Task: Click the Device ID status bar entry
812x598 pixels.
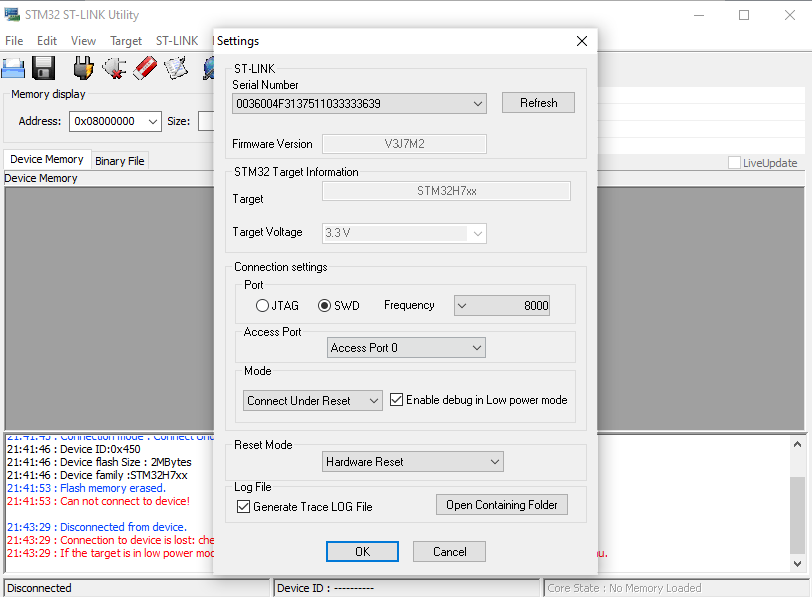Action: 407,588
